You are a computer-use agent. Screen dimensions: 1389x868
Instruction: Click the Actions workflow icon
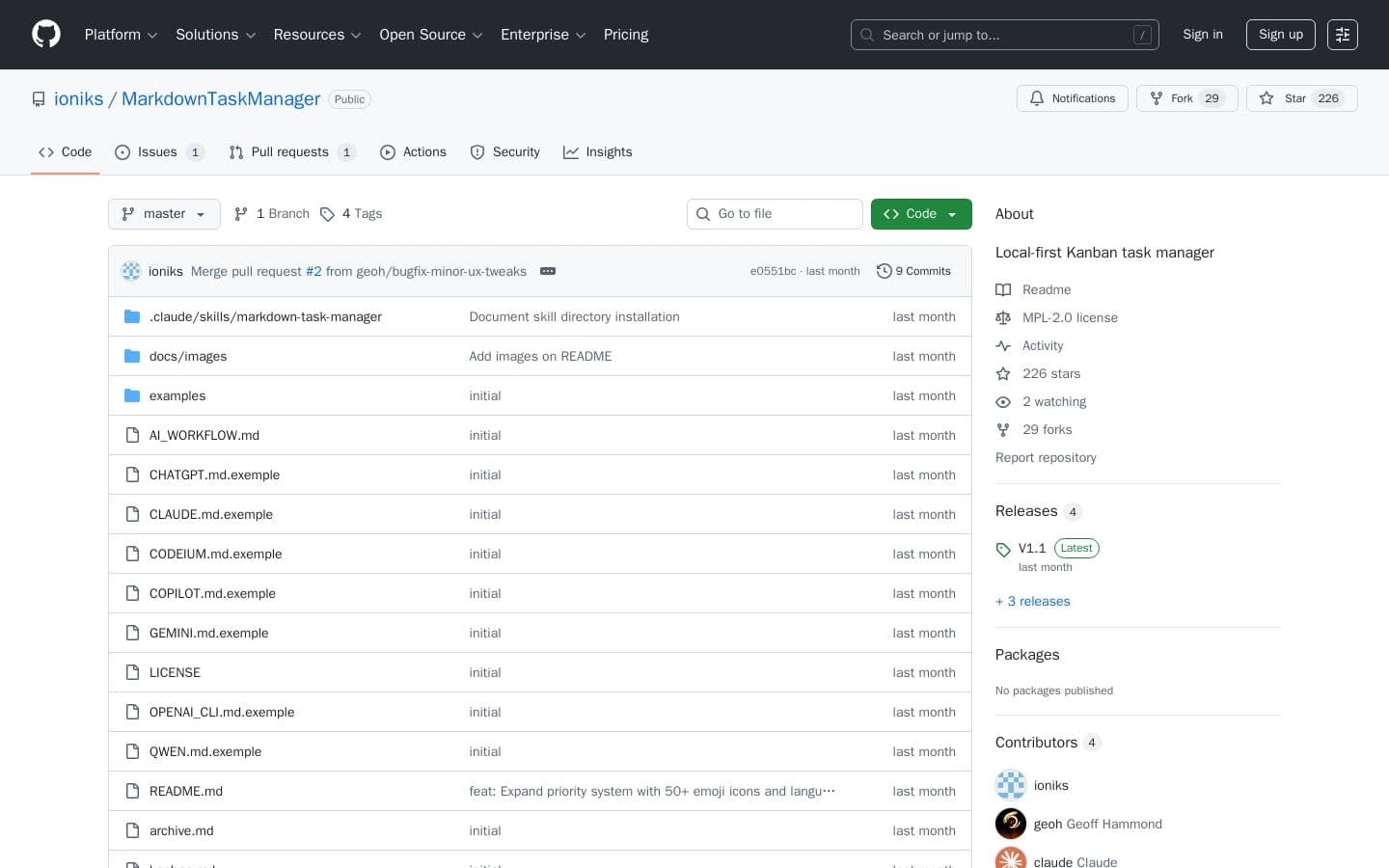click(x=389, y=152)
